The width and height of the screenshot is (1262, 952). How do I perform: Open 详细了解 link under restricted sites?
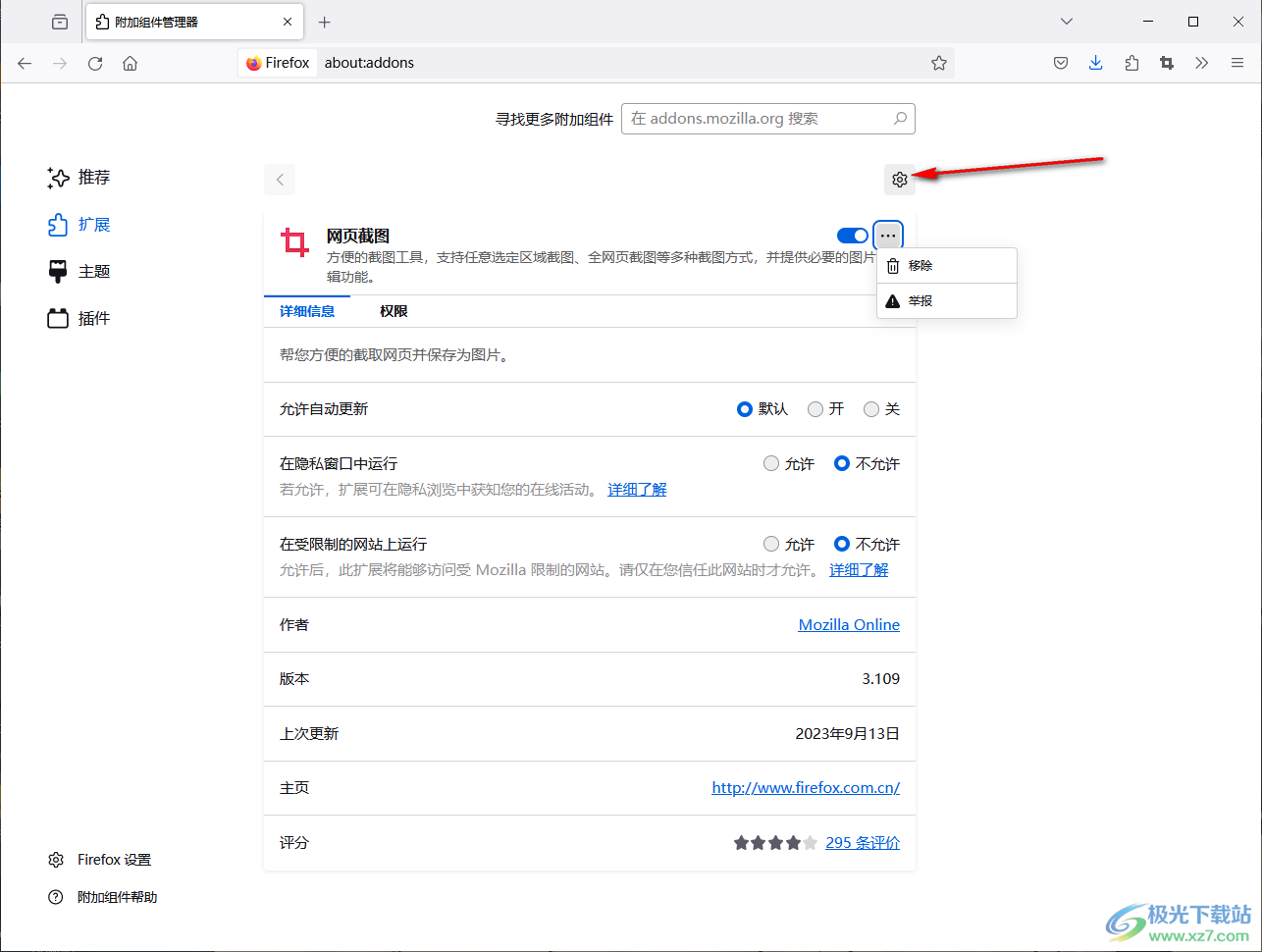tap(859, 570)
